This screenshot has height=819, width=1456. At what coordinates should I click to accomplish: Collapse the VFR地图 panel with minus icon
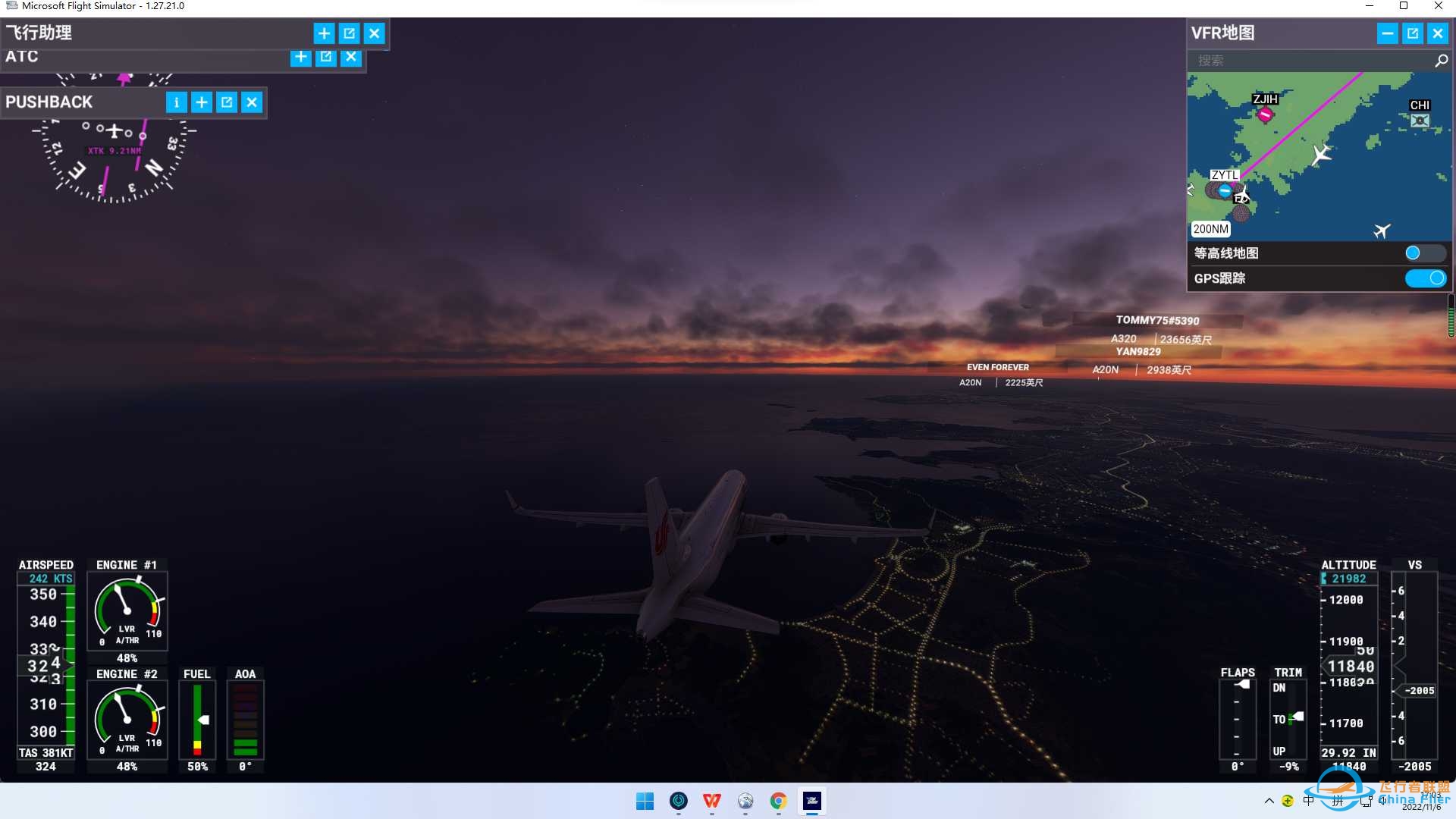click(1387, 33)
